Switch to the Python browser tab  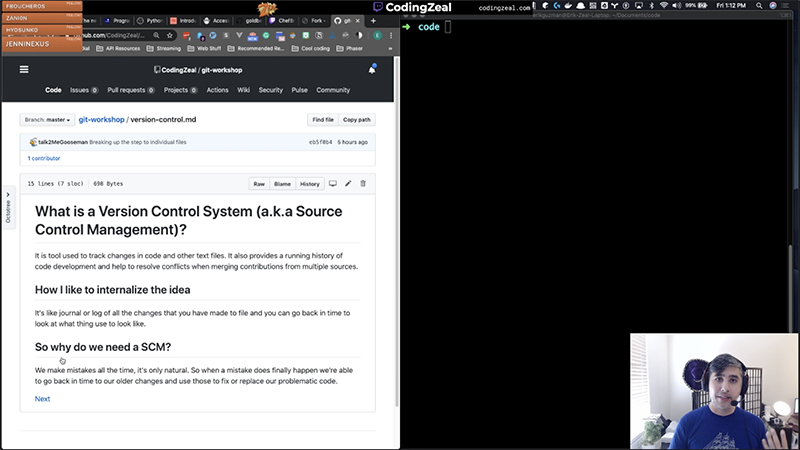(x=148, y=21)
